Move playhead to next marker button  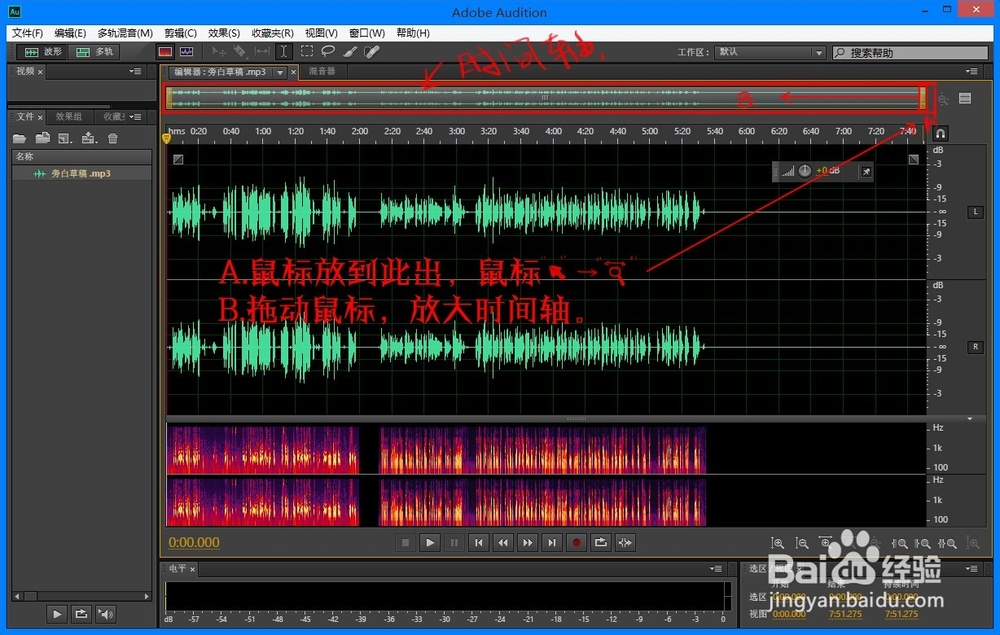pos(552,543)
